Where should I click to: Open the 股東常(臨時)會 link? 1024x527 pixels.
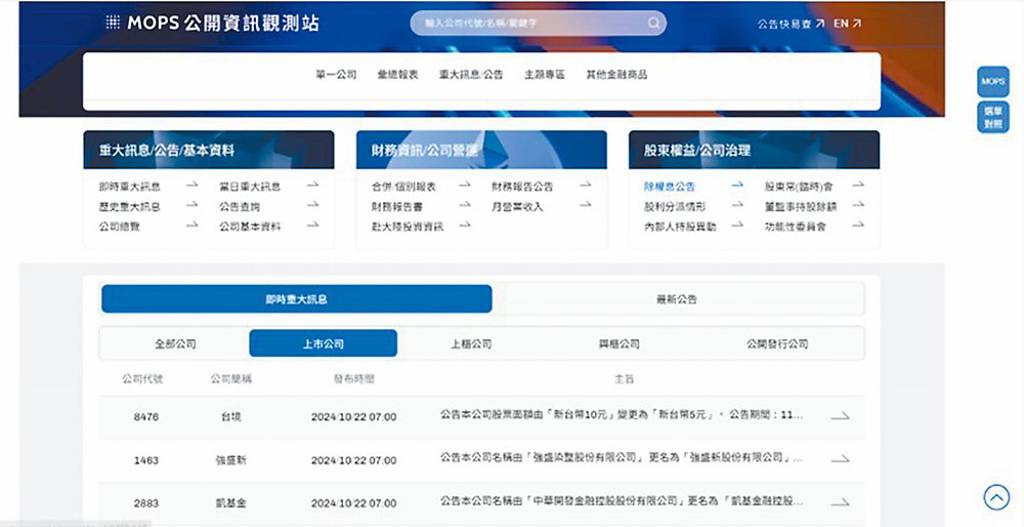[x=799, y=186]
